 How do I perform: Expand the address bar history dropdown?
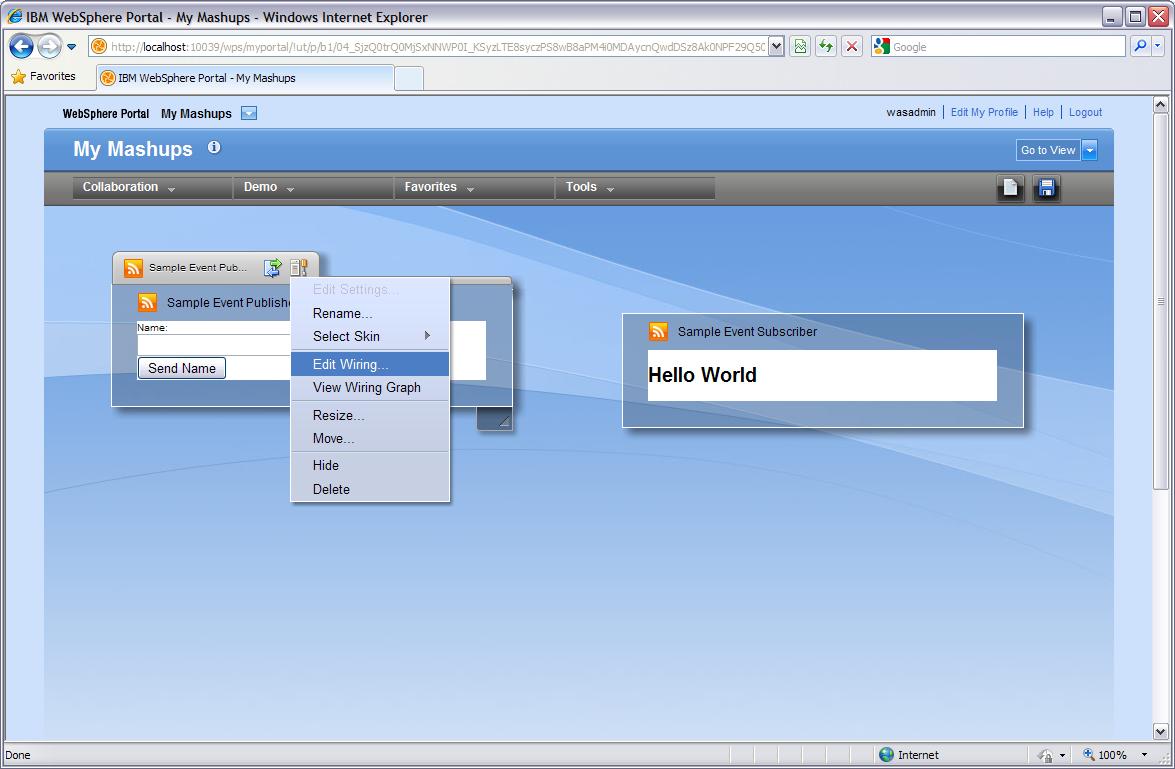coord(776,46)
